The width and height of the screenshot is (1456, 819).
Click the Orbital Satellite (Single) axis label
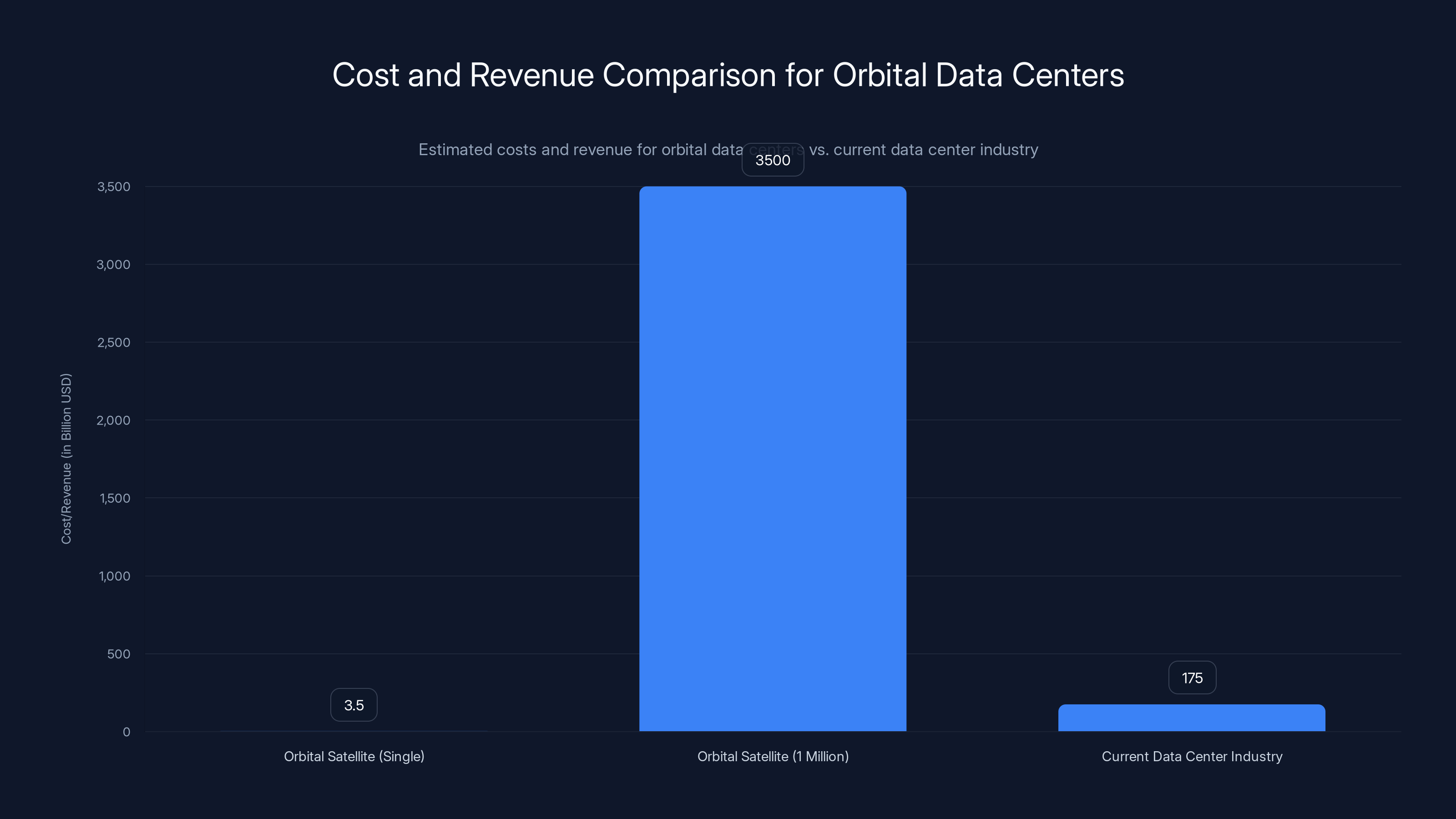354,756
